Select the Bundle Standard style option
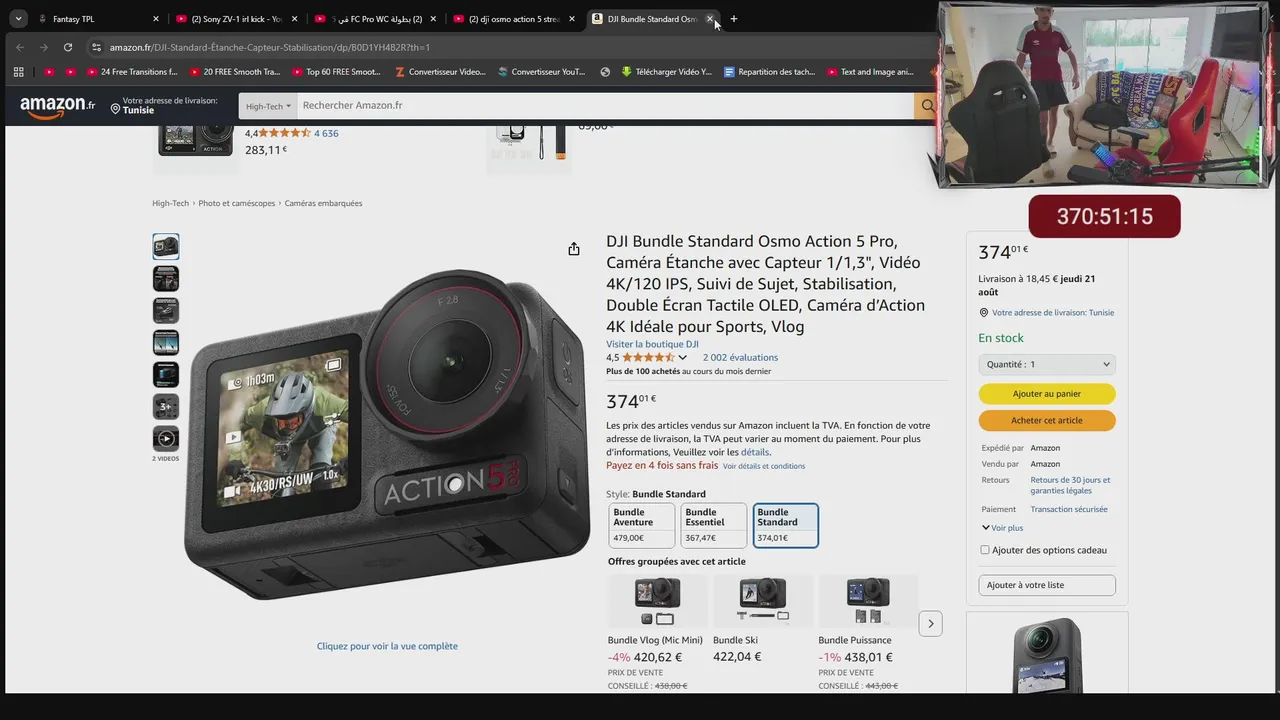This screenshot has height=720, width=1280. (x=785, y=525)
